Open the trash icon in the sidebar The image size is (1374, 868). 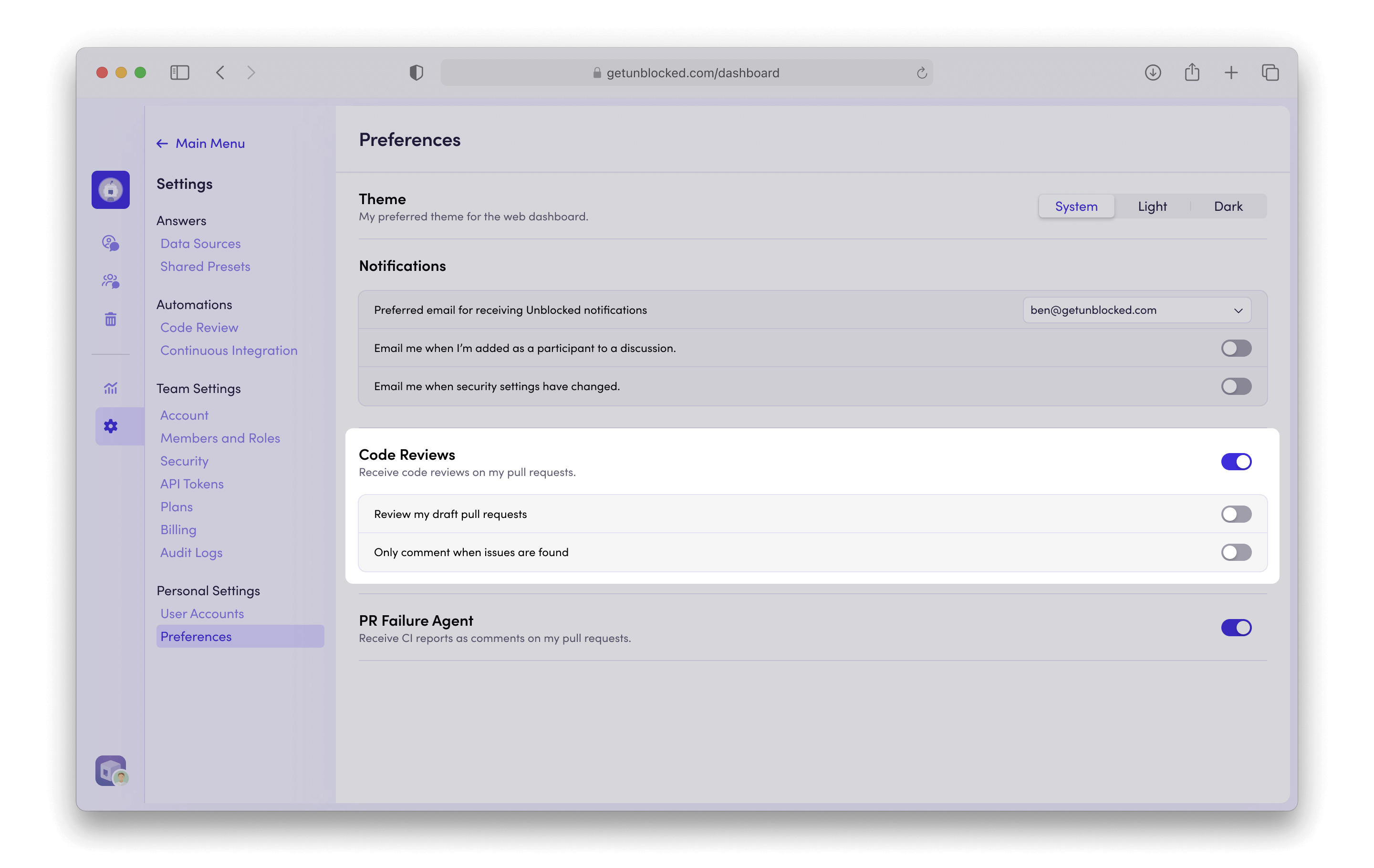click(110, 319)
